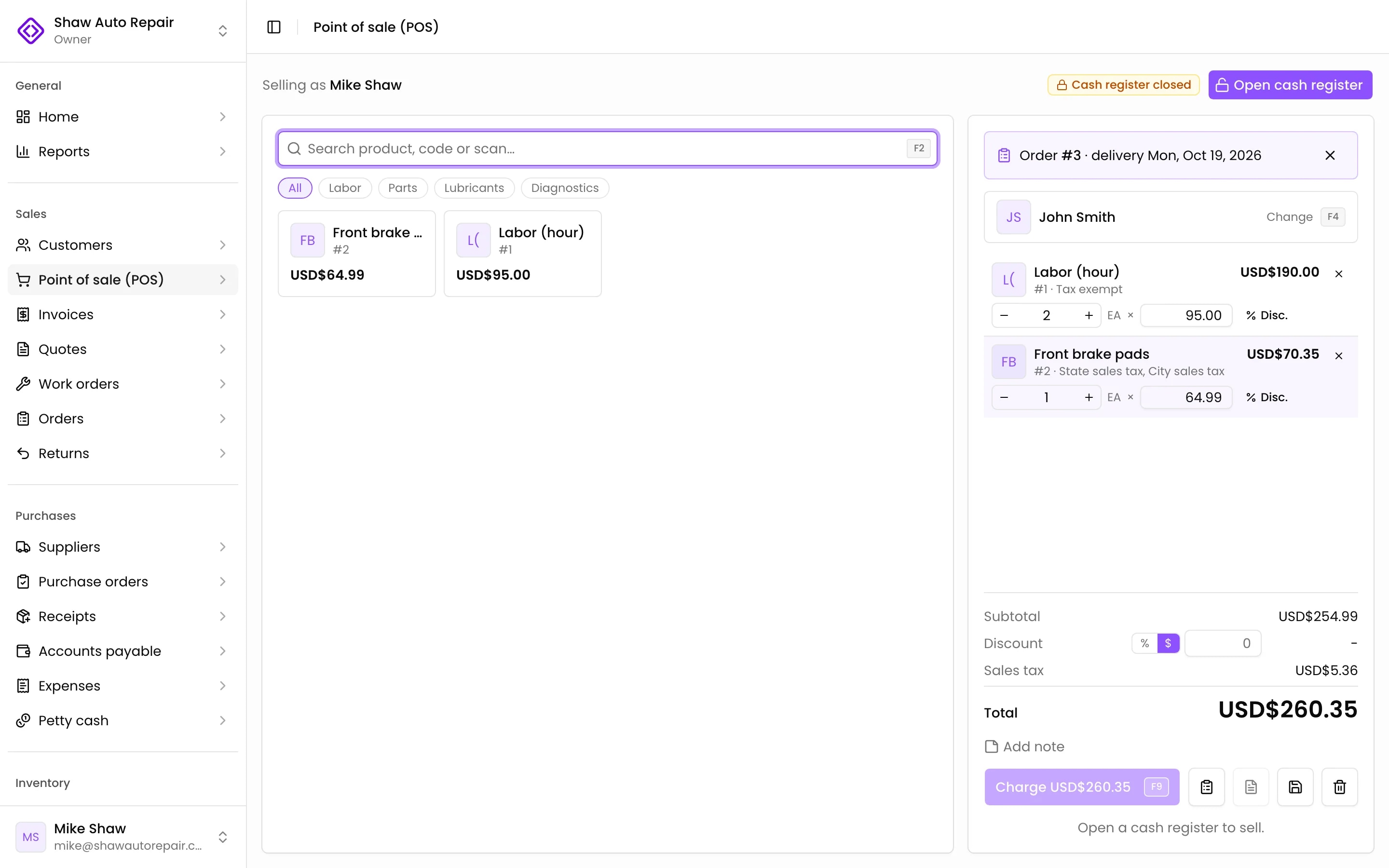Viewport: 1389px width, 868px height.
Task: Switch discount mode to percent
Action: tap(1144, 643)
